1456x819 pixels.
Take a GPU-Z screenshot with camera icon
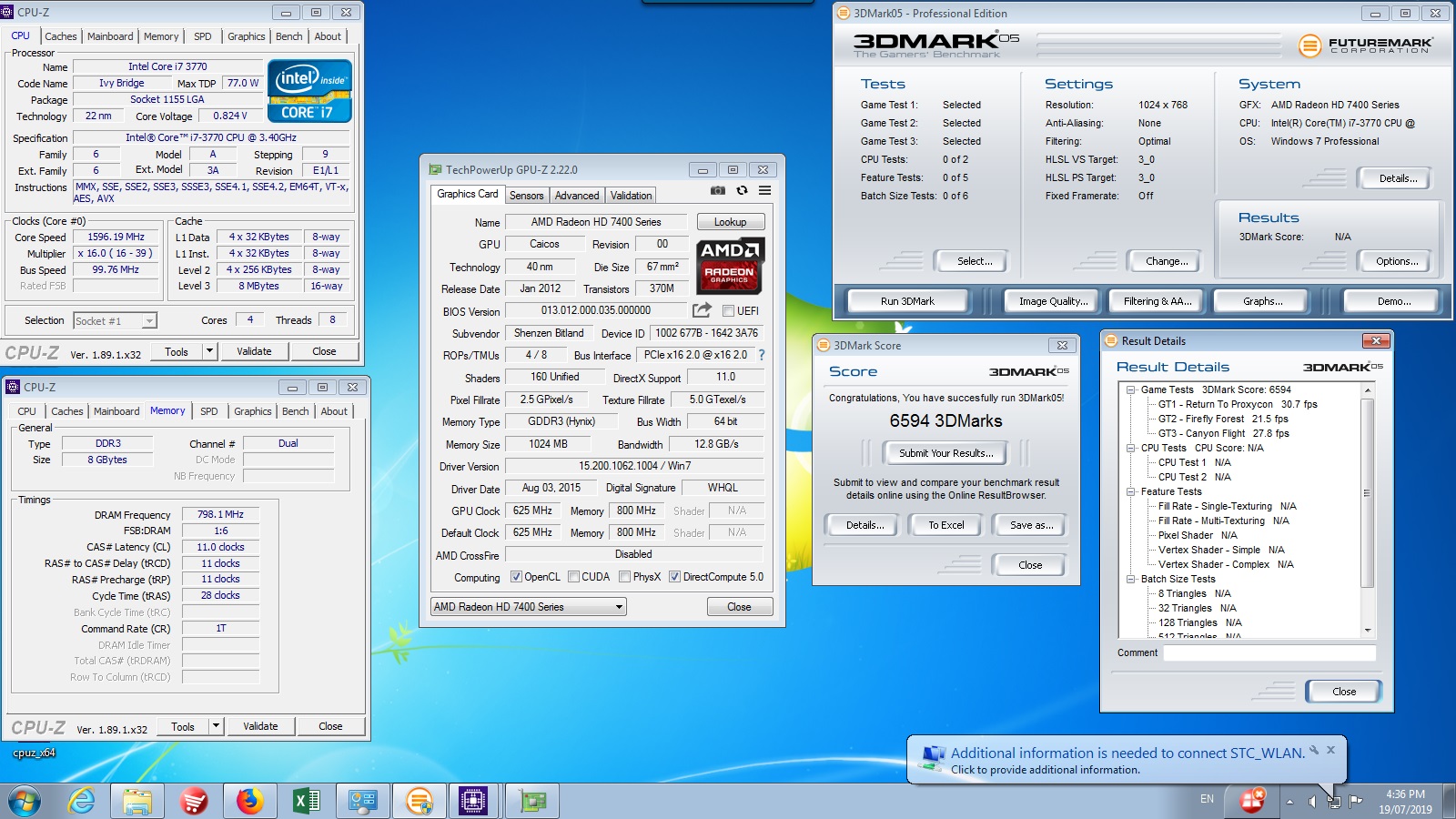[718, 190]
